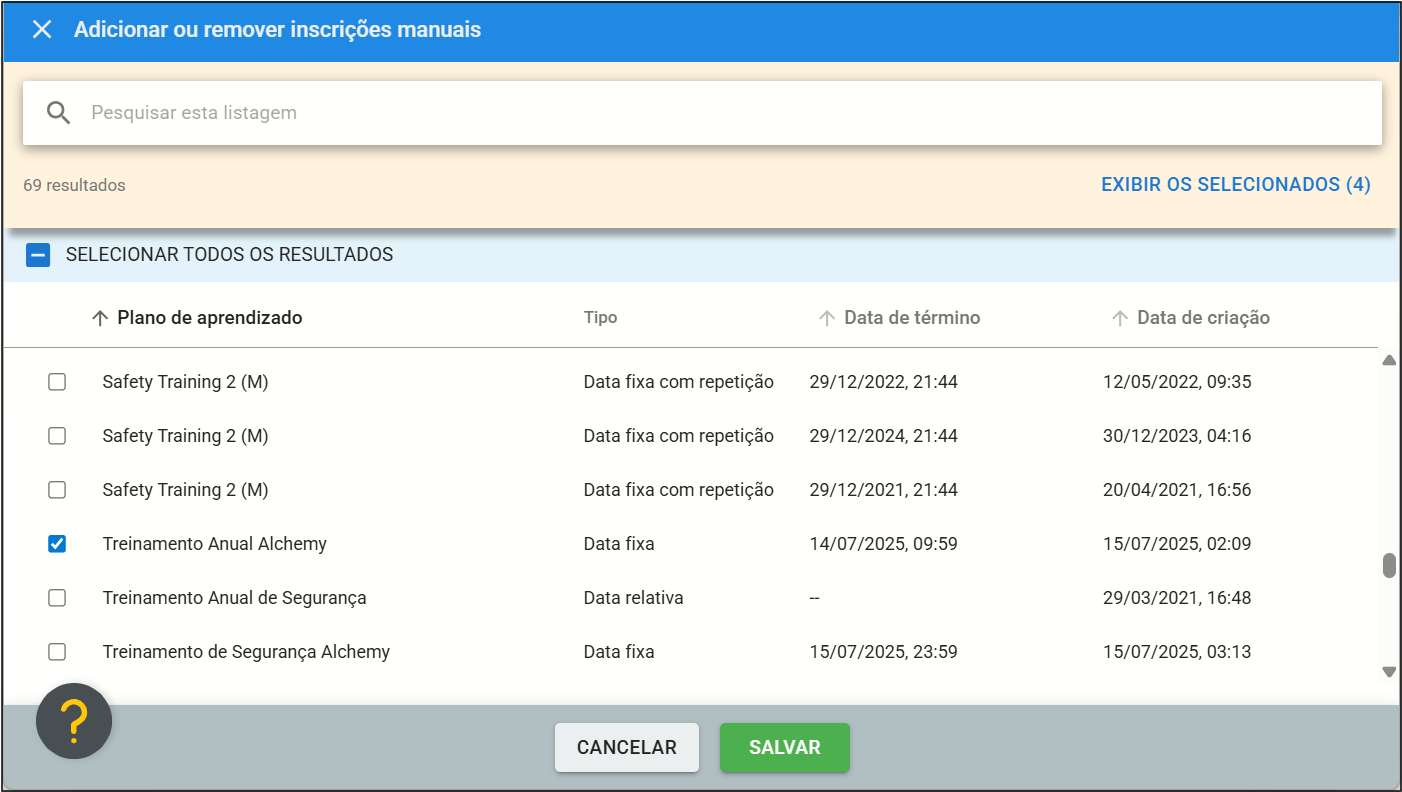Click the magnifying glass search icon

pyautogui.click(x=59, y=113)
